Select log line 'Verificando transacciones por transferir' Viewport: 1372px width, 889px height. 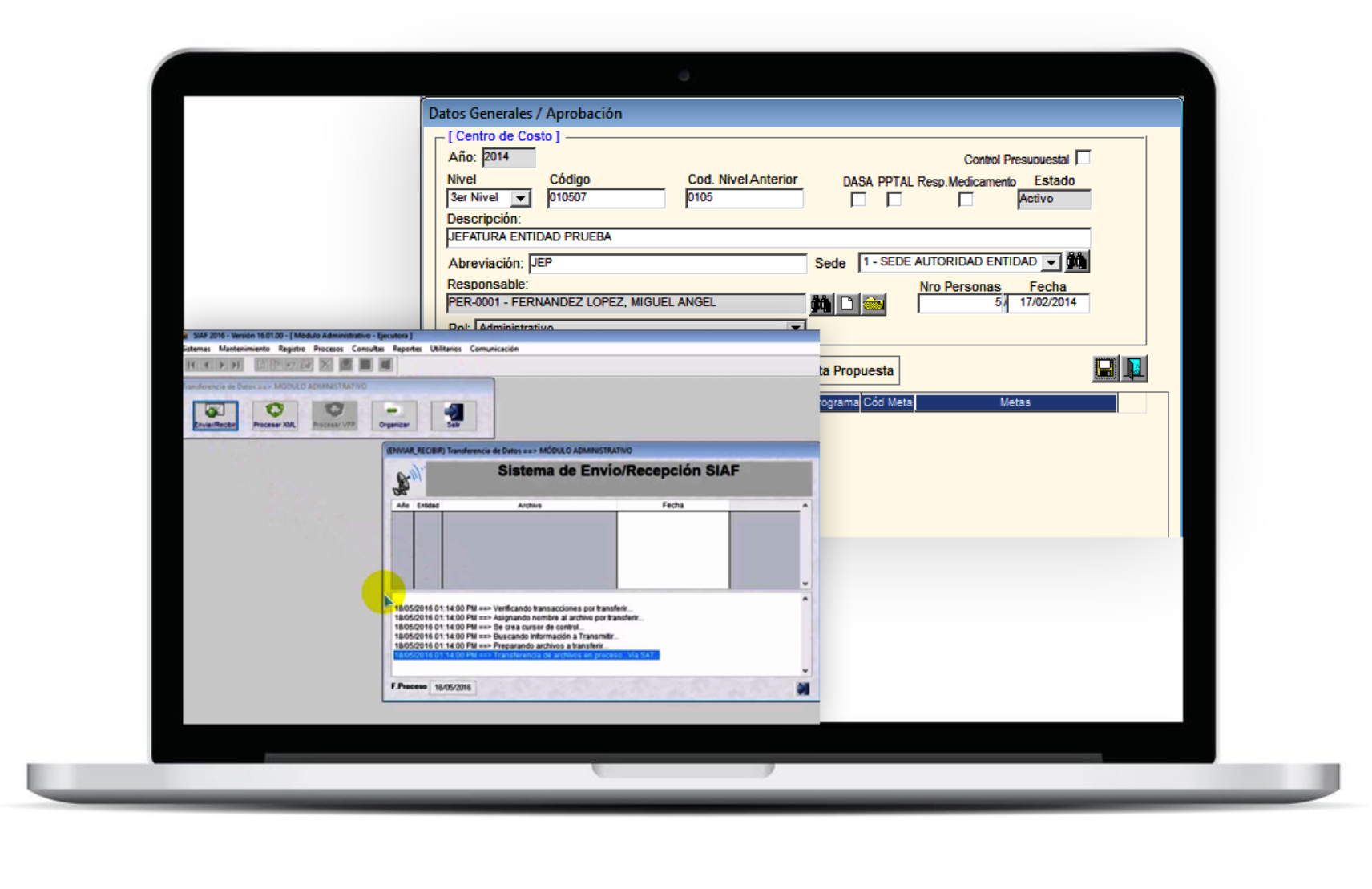pos(513,608)
